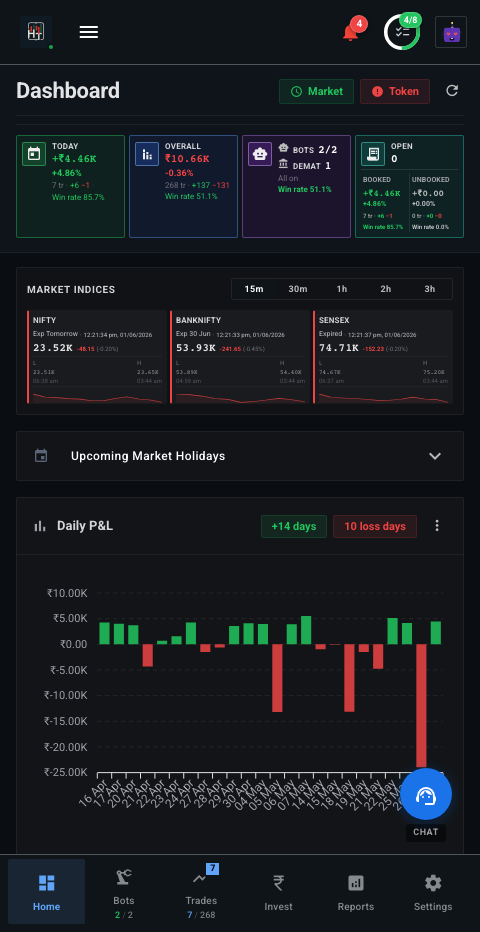Click the +14 days badge

coord(294,526)
